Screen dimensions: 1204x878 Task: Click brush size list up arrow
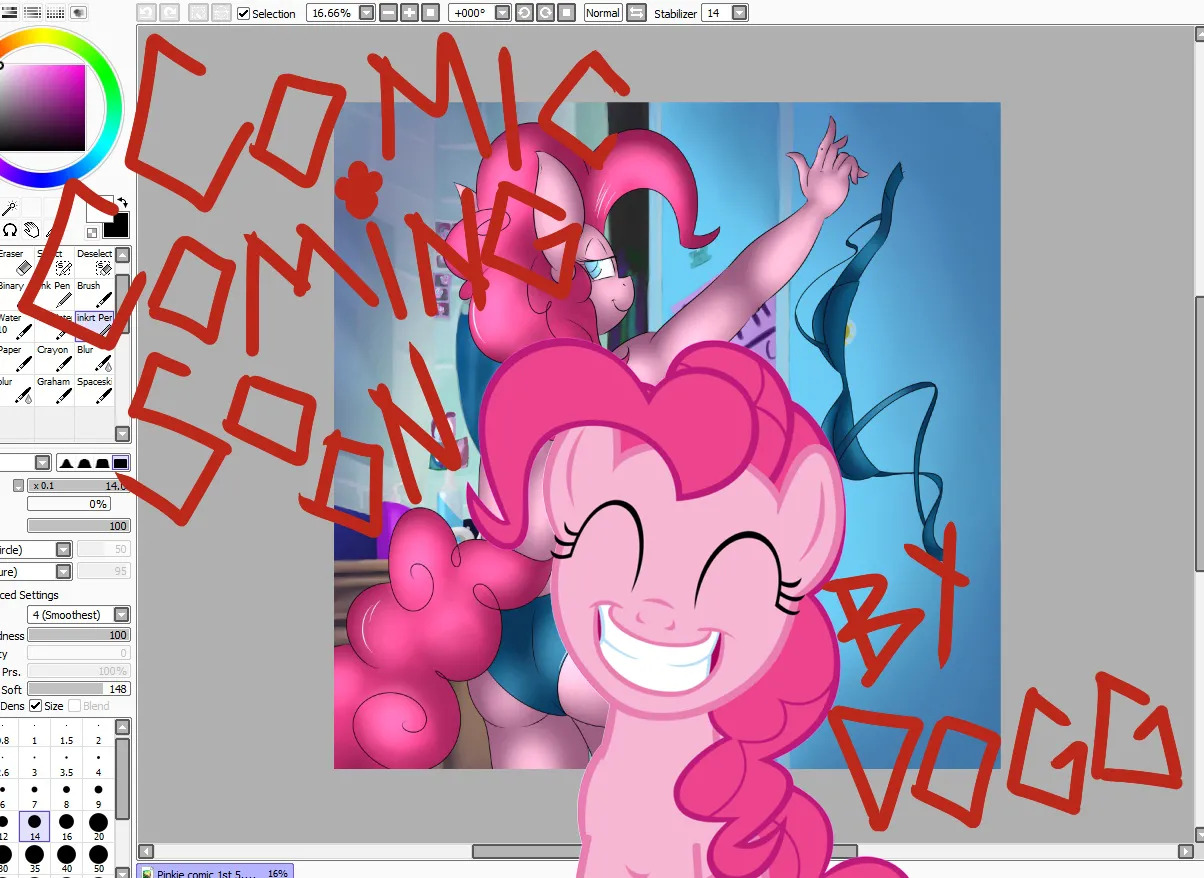coord(122,727)
